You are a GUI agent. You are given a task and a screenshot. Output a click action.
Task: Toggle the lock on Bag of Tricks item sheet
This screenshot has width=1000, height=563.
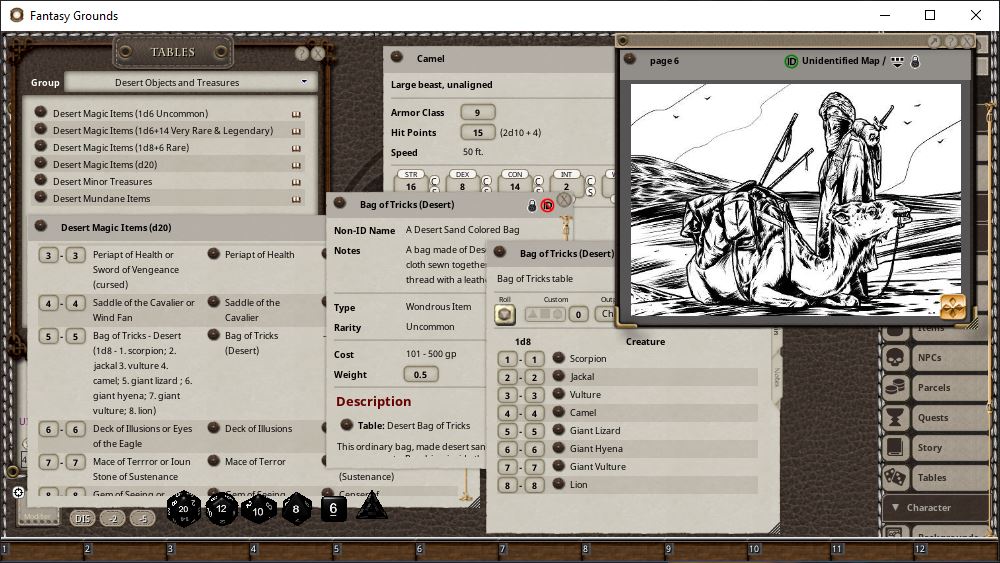tap(532, 205)
